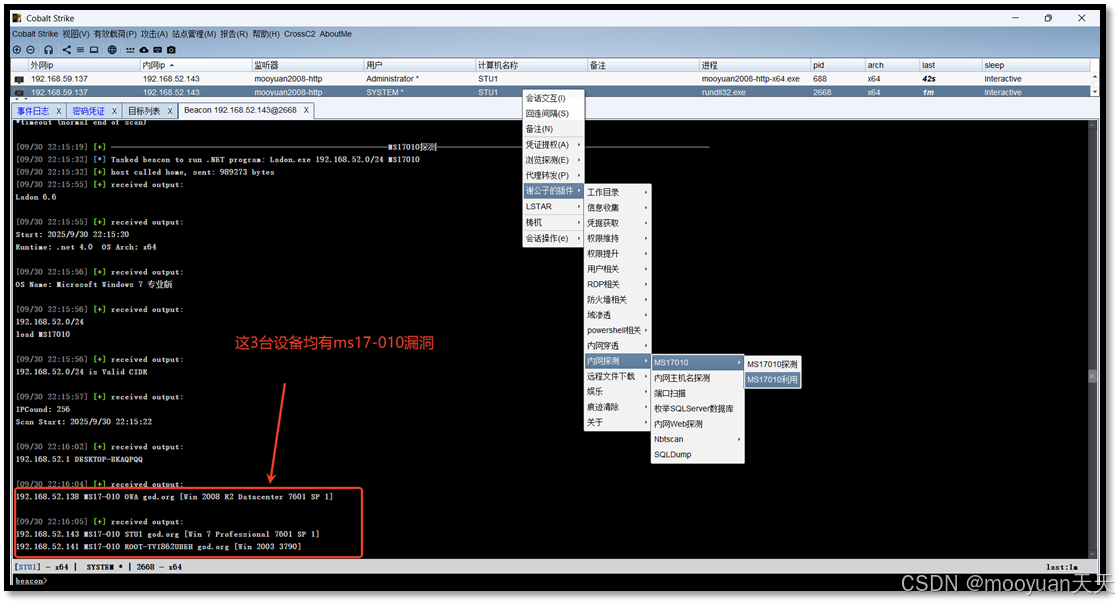Click beacon icon of SYSTEM session row

click(19, 93)
